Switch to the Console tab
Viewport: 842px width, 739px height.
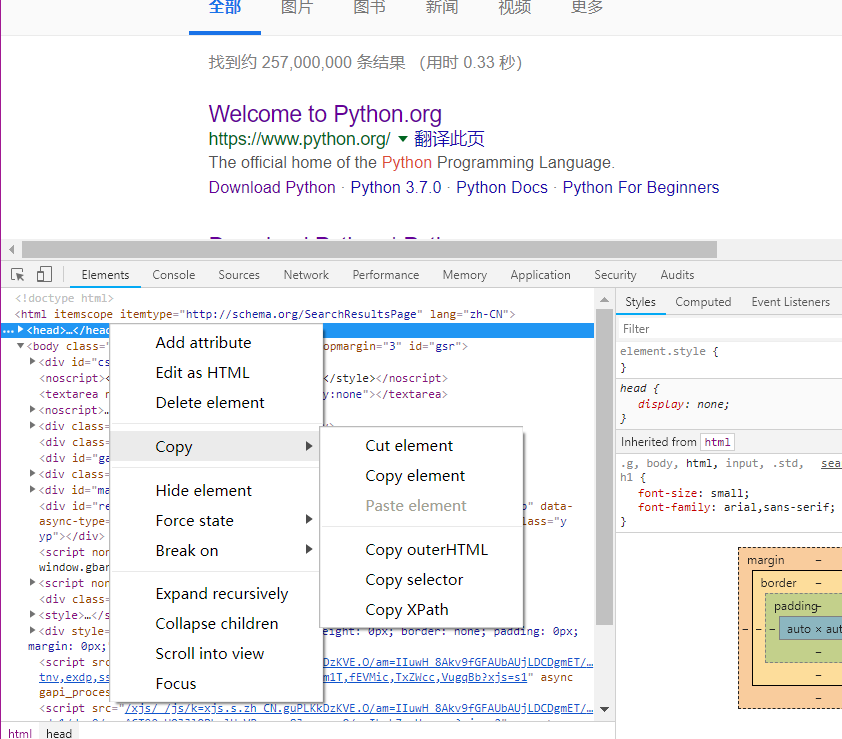(x=174, y=275)
